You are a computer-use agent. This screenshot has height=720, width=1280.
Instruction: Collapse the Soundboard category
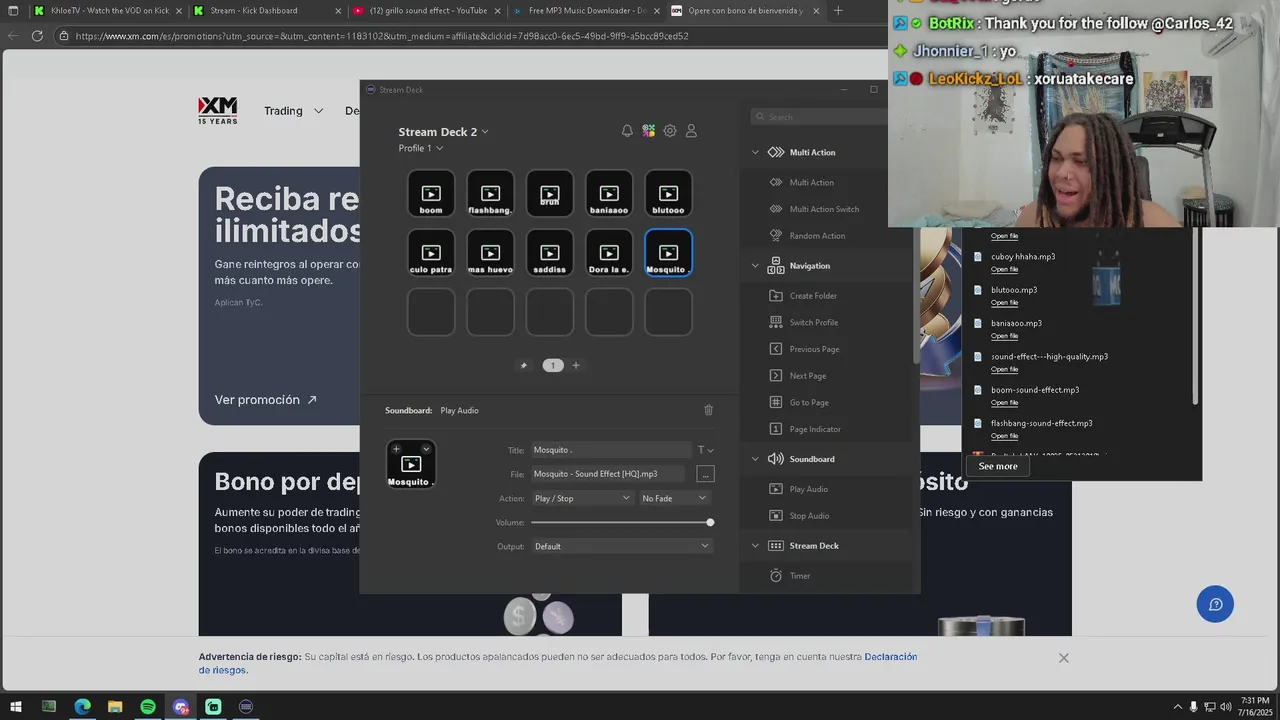point(755,459)
